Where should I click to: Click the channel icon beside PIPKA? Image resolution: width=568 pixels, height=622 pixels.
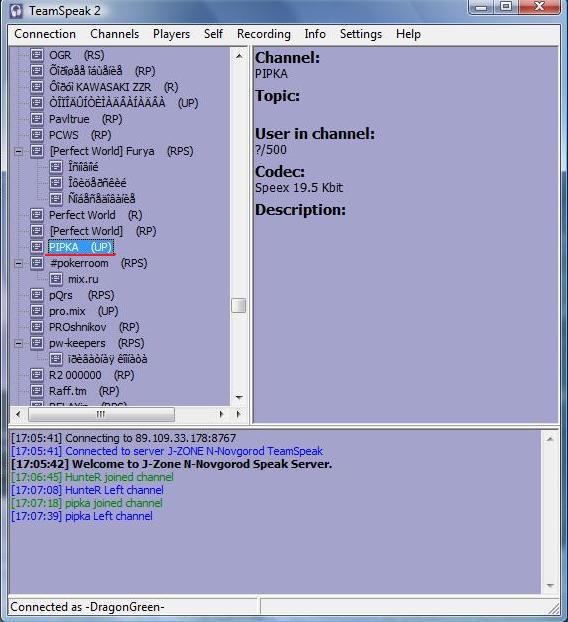pos(37,247)
